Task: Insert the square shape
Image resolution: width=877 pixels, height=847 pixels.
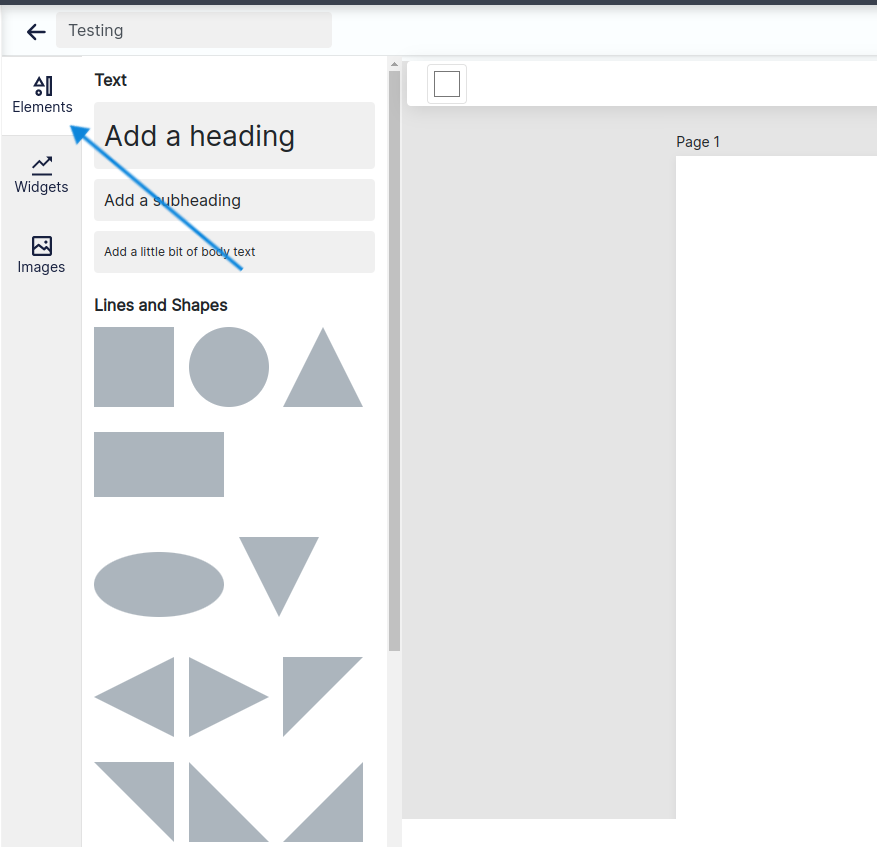Action: pos(134,367)
